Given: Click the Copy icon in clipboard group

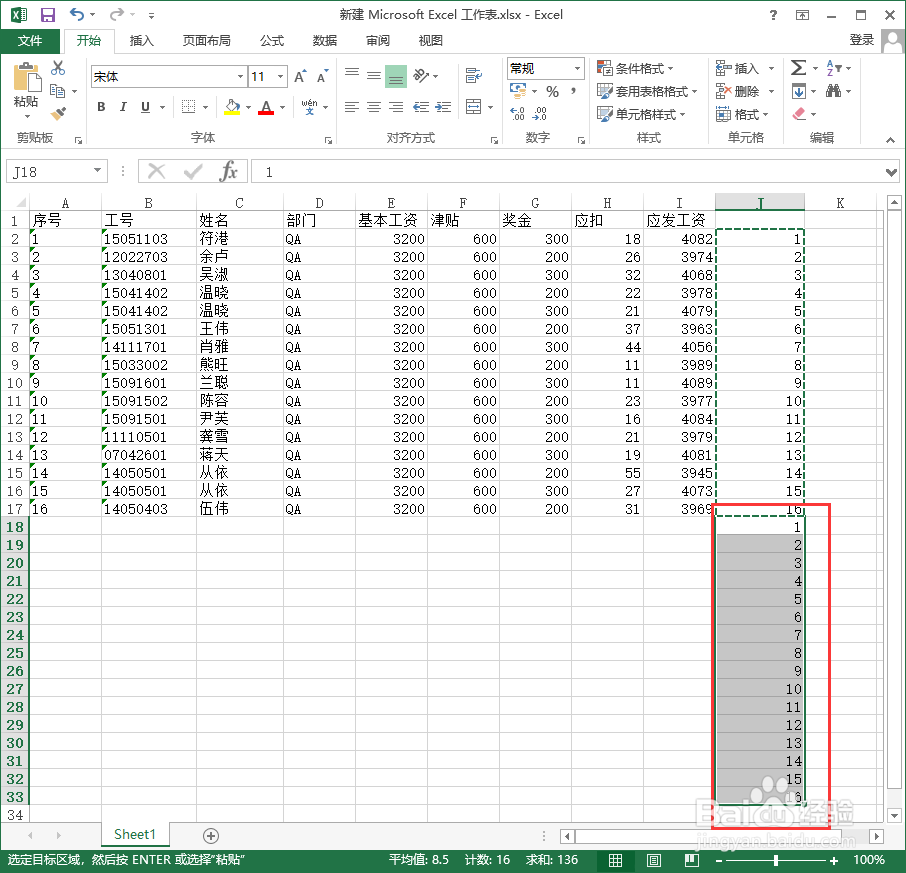Looking at the screenshot, I should [x=57, y=91].
